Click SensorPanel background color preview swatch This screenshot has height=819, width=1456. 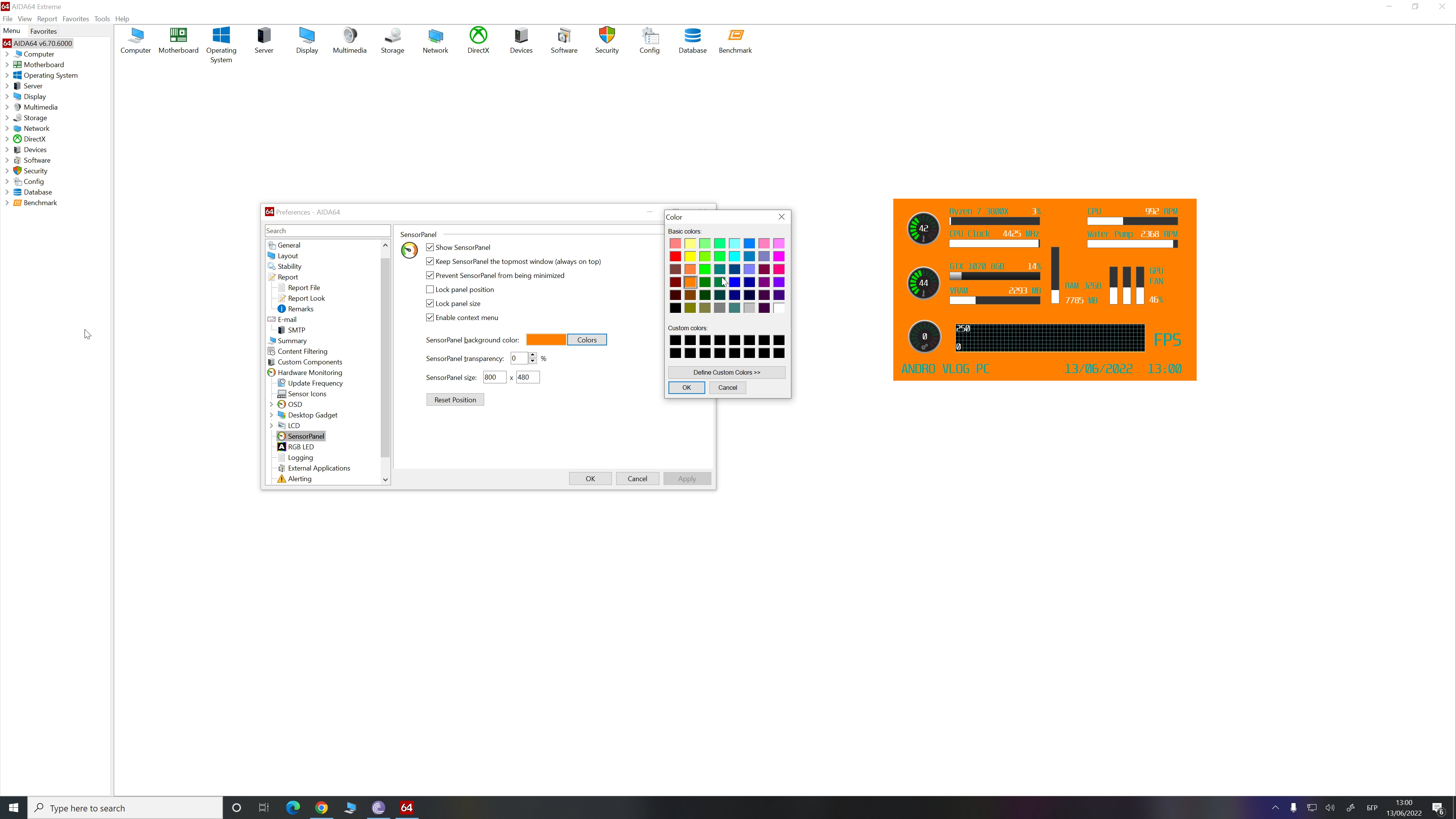point(546,340)
